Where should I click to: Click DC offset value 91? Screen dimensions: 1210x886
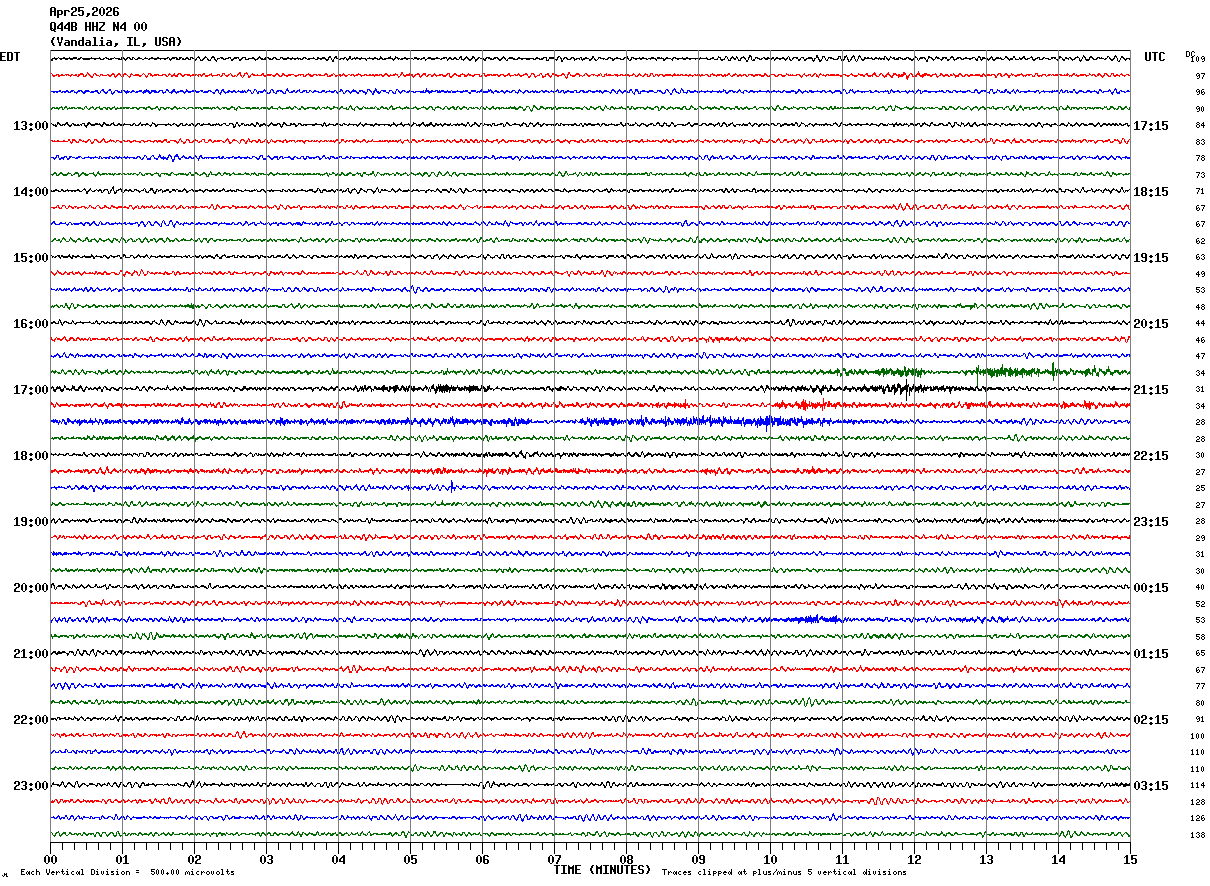(x=1200, y=720)
